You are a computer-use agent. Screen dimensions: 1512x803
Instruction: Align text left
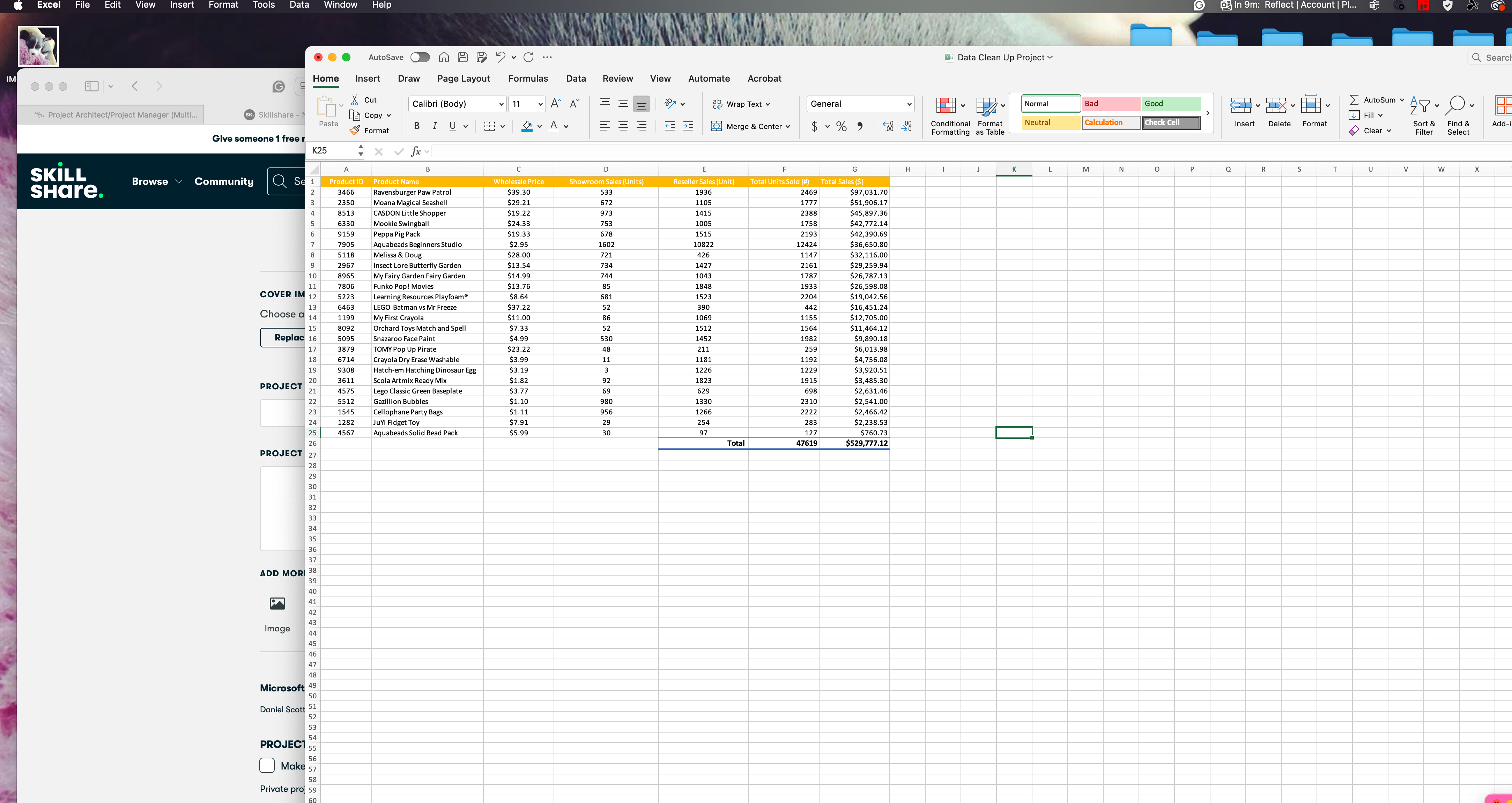[x=605, y=126]
